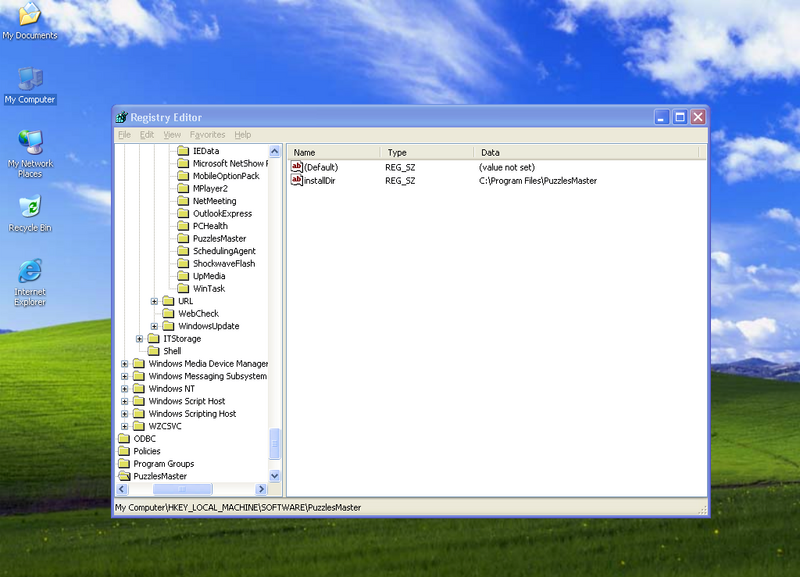Click the Data column header
Screen dimensions: 800x577
click(586, 153)
